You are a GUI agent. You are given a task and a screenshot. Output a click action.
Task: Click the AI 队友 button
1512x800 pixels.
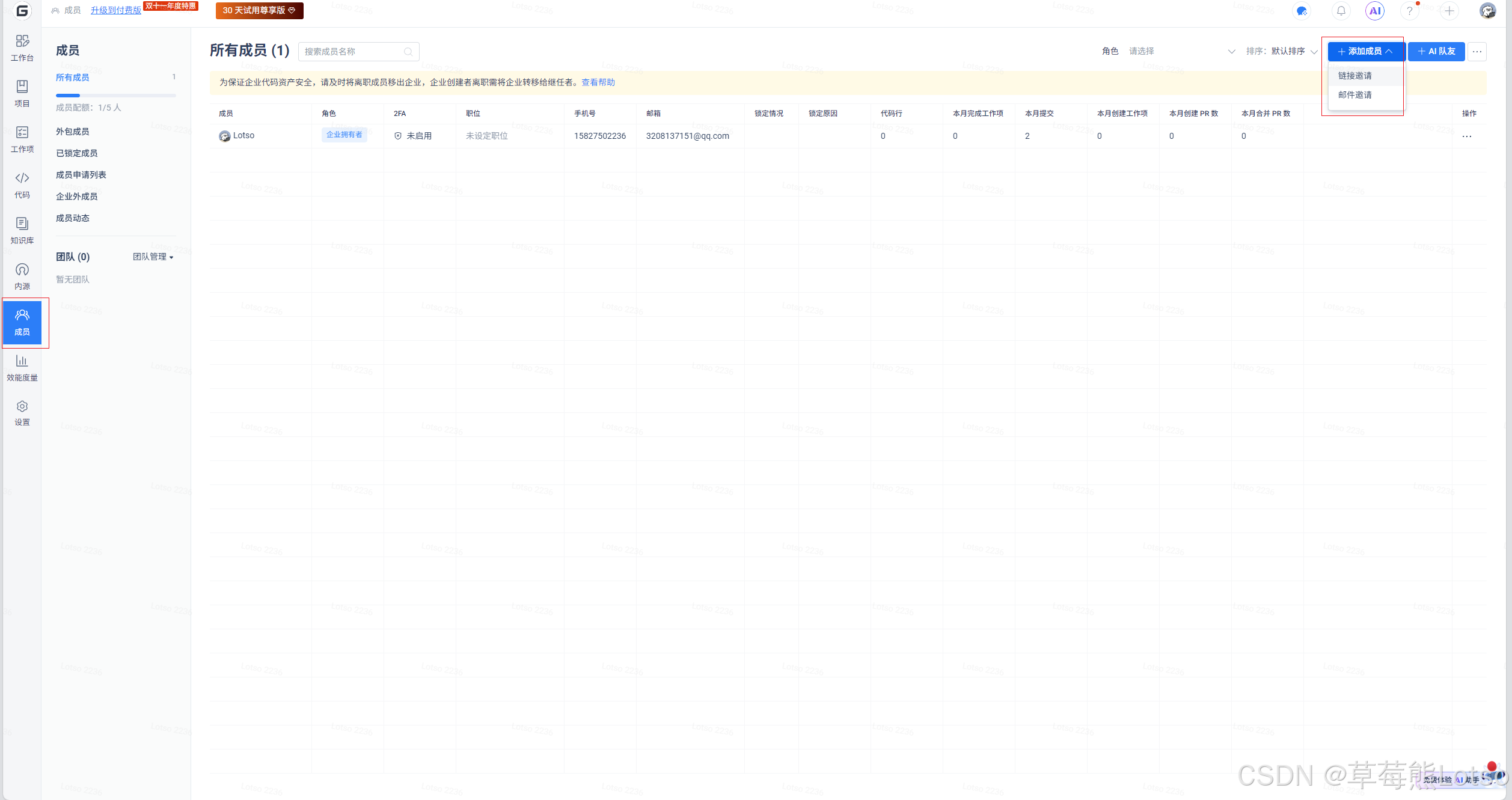coord(1436,51)
